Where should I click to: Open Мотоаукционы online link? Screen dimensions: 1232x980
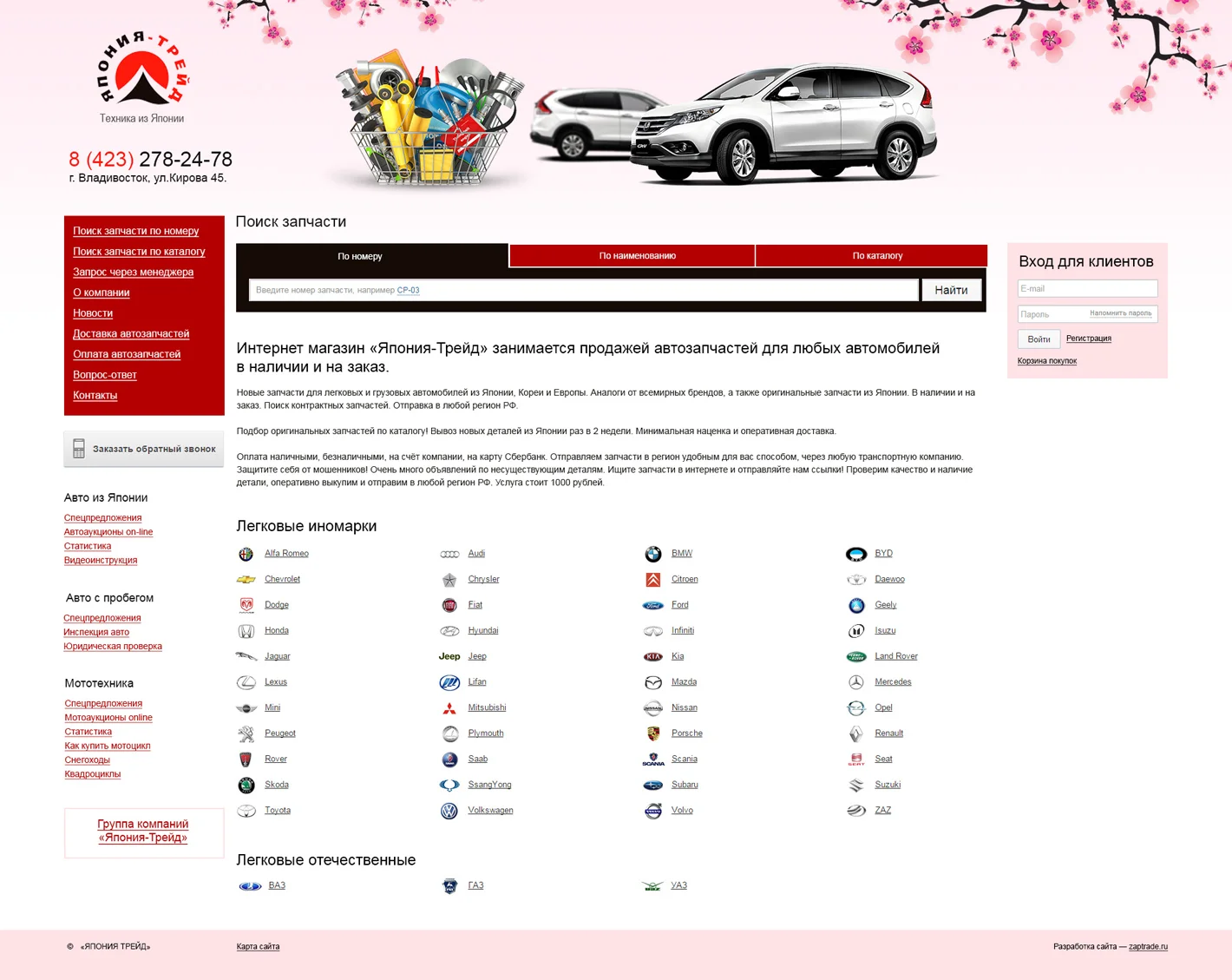[108, 718]
